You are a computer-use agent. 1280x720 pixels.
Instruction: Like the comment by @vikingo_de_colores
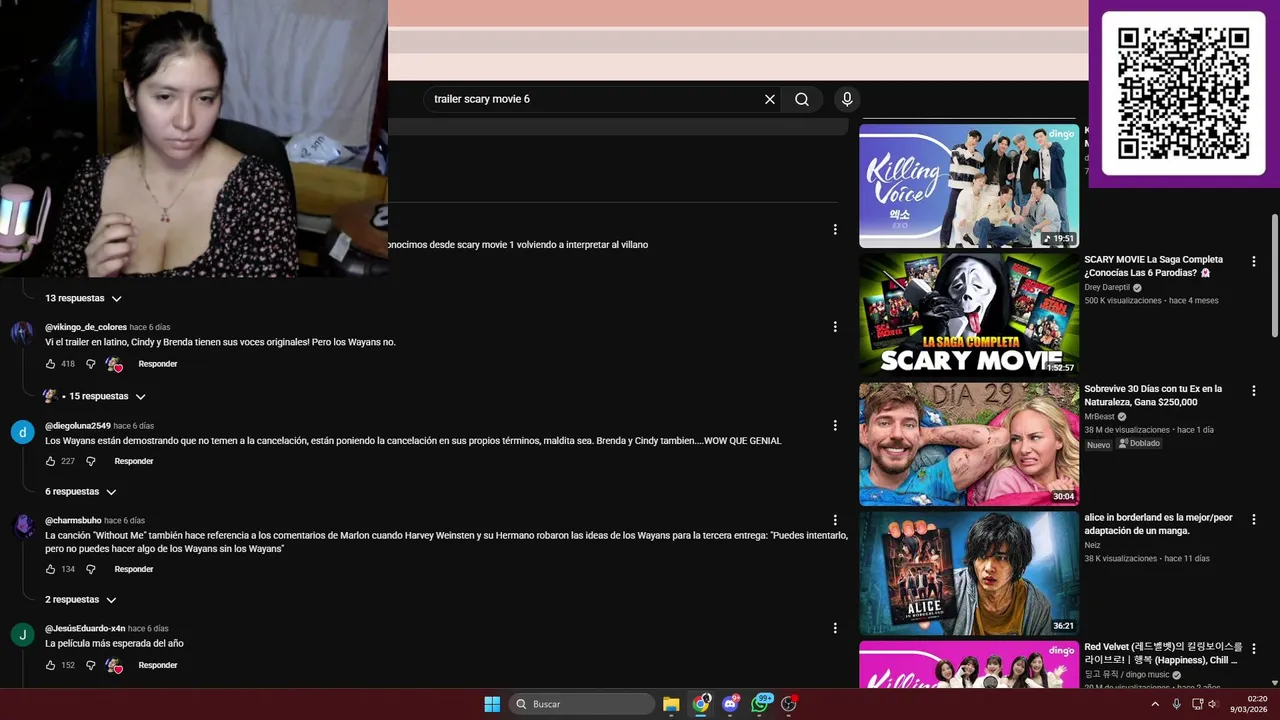pos(51,364)
